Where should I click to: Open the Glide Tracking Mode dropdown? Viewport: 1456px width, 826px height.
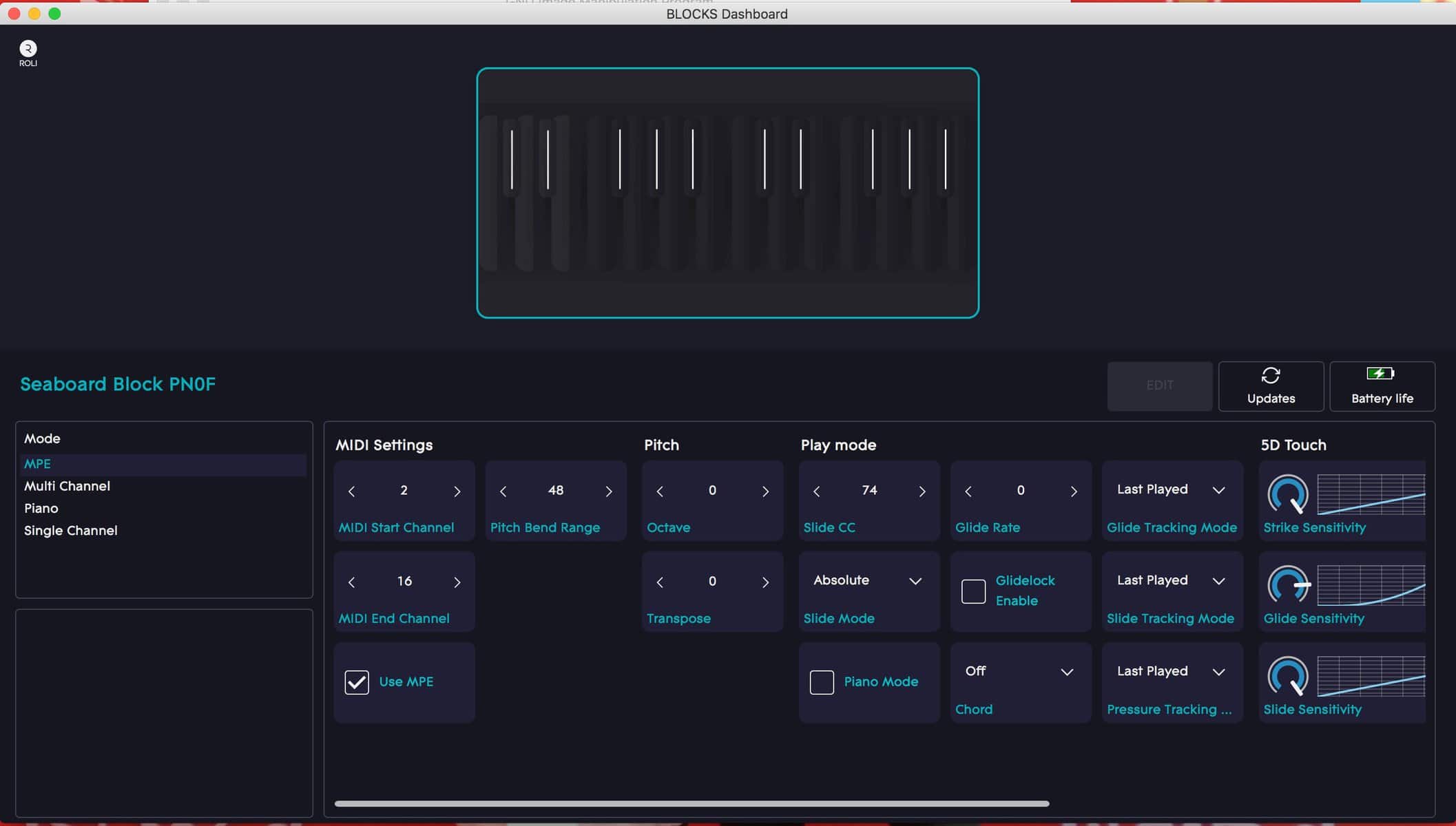click(x=1172, y=489)
